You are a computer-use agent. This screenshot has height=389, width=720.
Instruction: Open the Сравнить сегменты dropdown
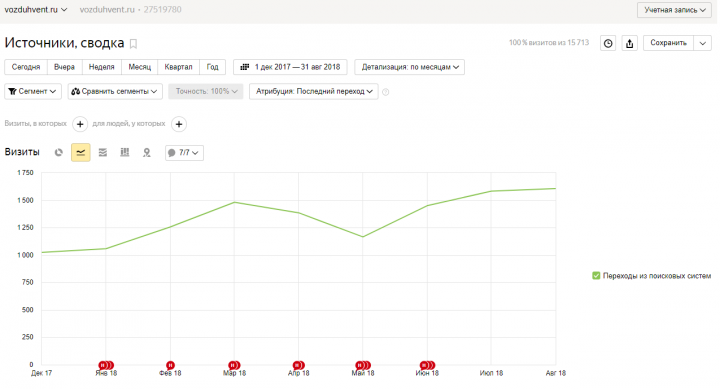click(115, 91)
